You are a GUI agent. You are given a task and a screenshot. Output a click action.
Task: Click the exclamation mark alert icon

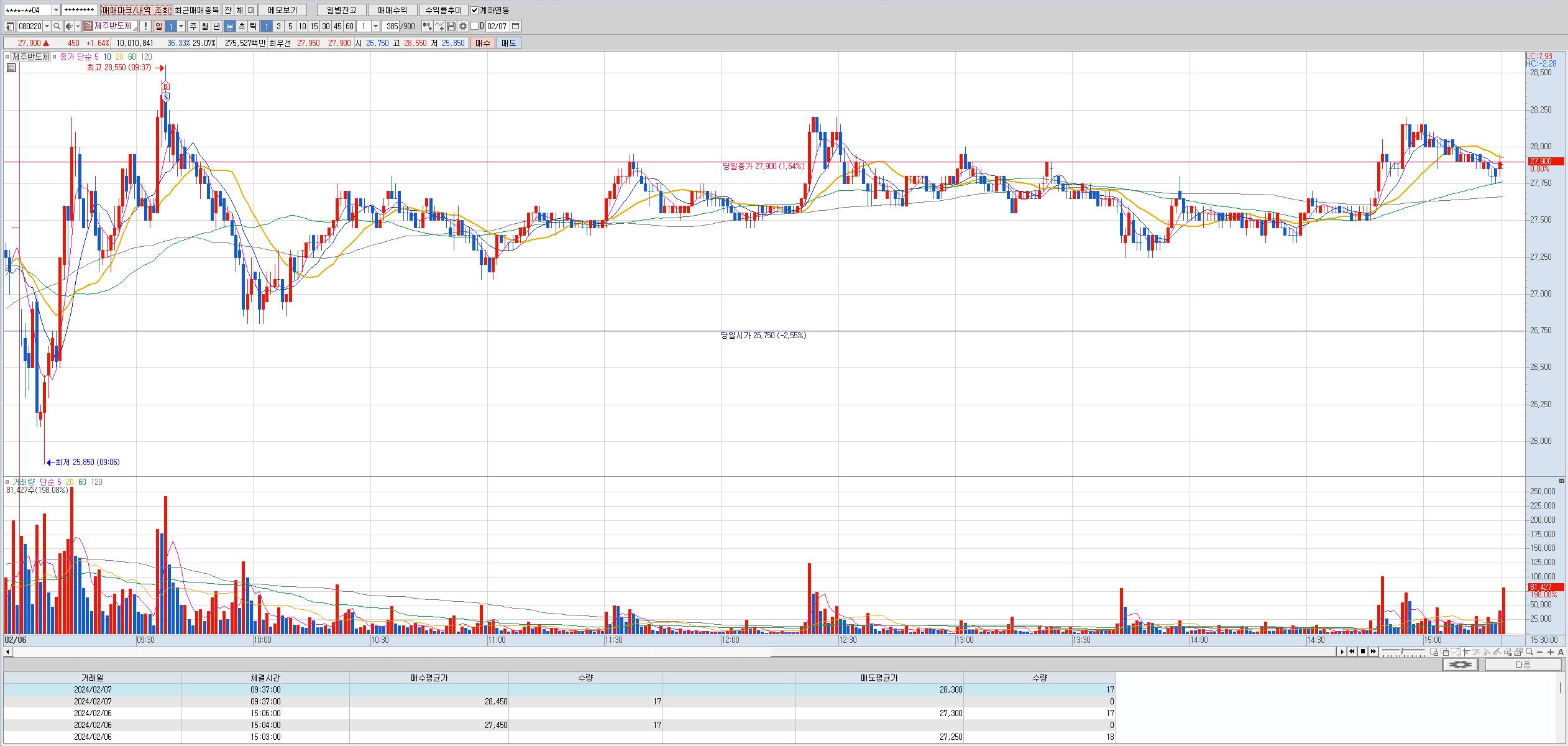click(145, 26)
